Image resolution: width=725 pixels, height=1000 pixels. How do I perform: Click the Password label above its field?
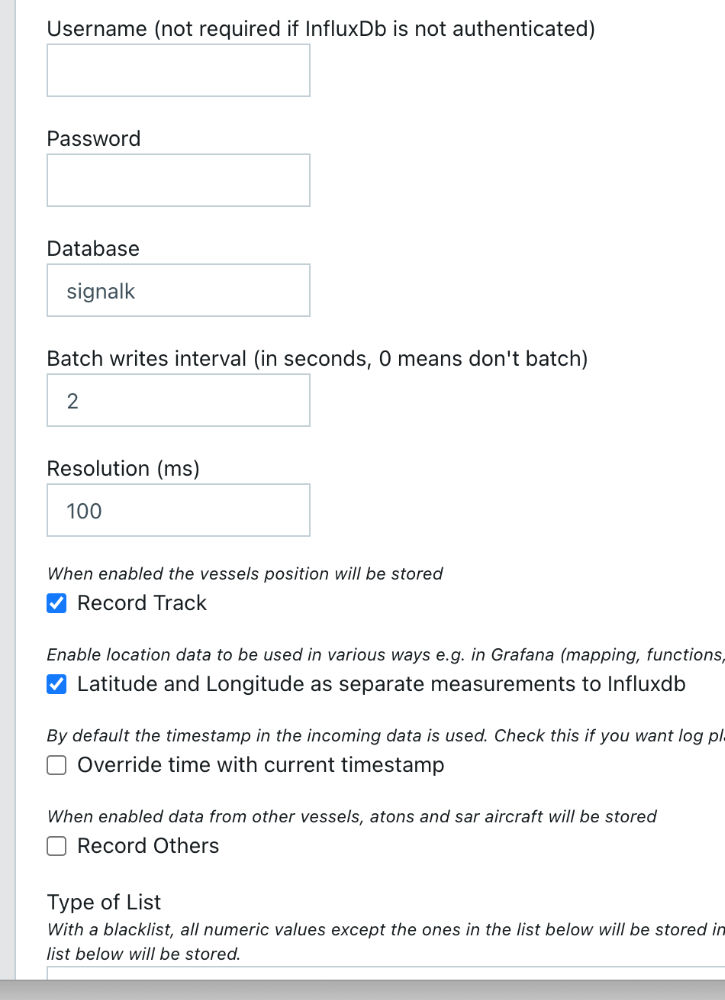pyautogui.click(x=94, y=139)
